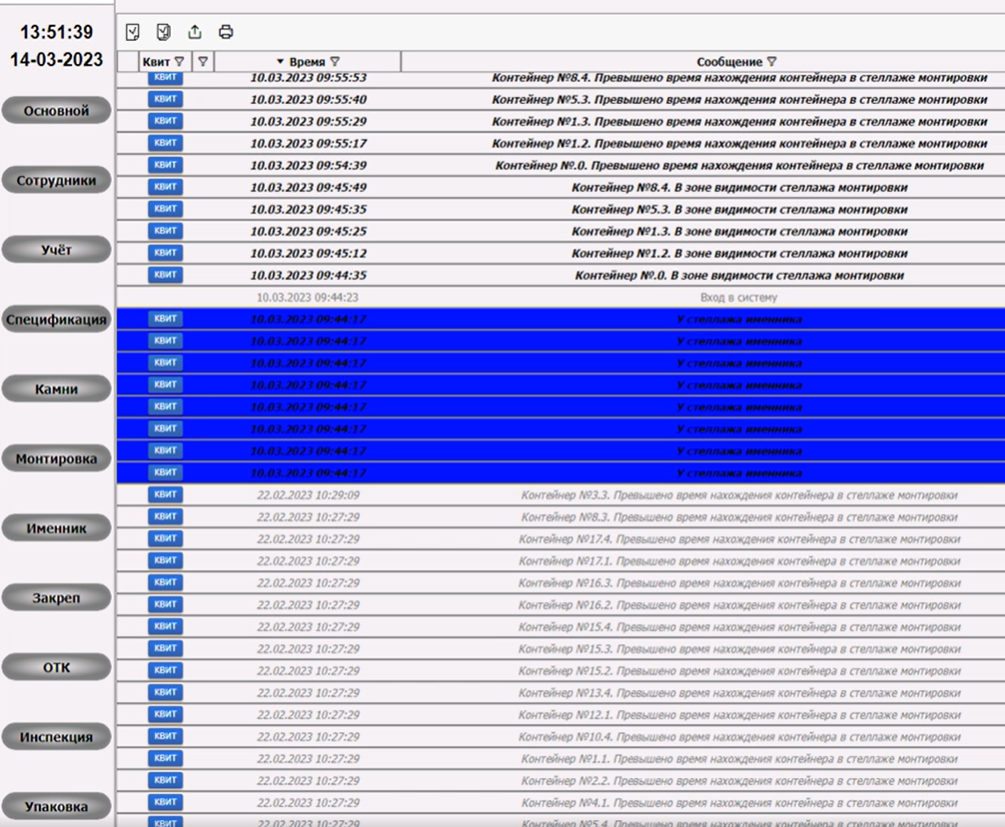
Task: Open the Упаковка section
Action: click(56, 806)
